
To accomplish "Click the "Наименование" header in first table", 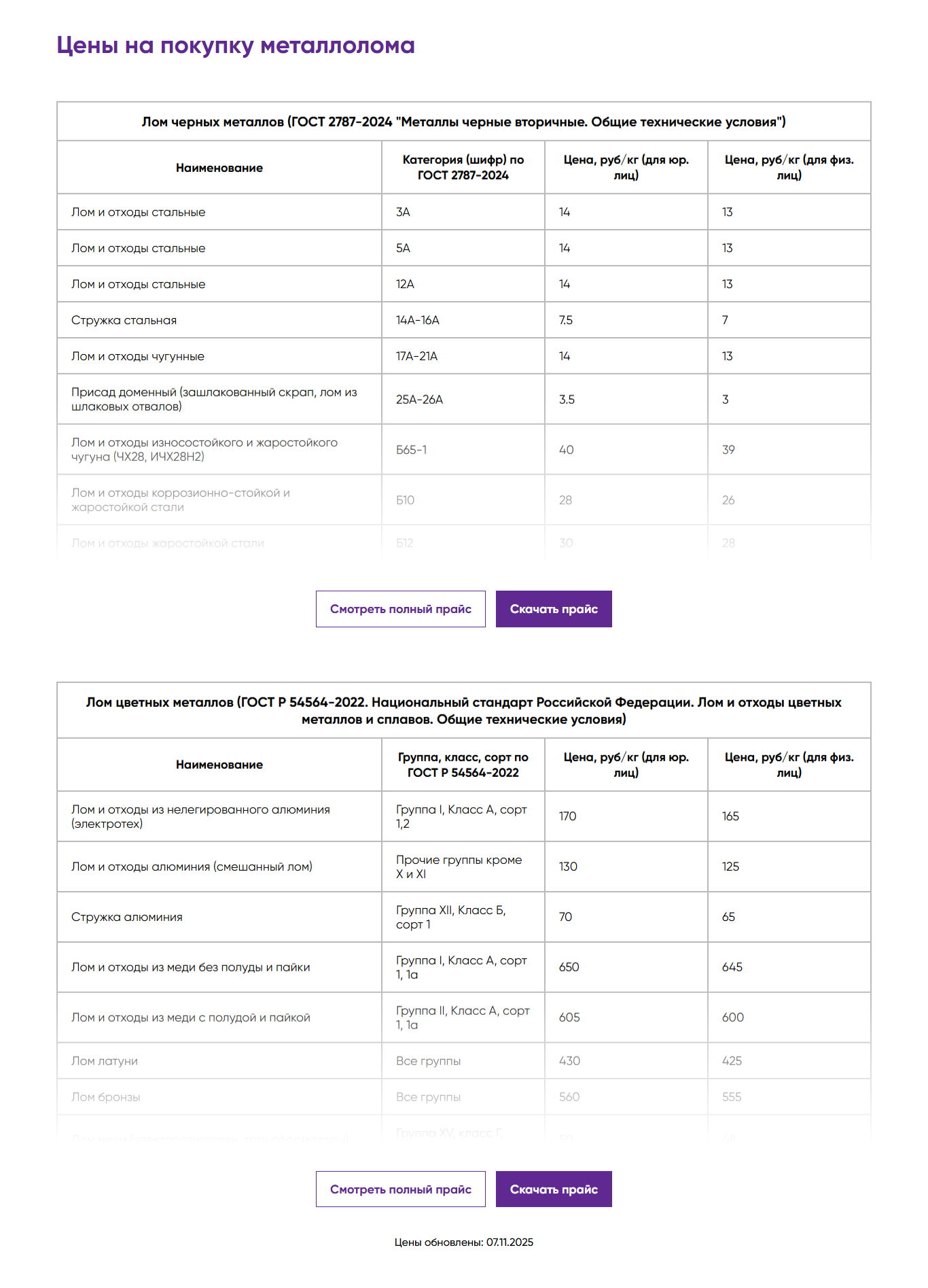I will pyautogui.click(x=219, y=168).
